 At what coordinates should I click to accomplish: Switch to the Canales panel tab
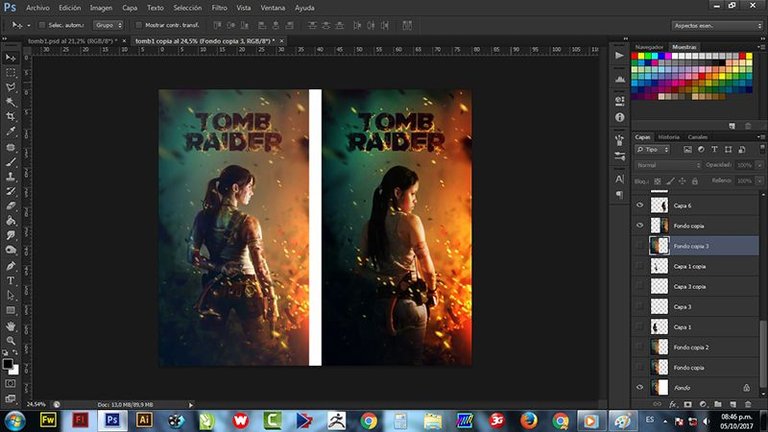(697, 137)
